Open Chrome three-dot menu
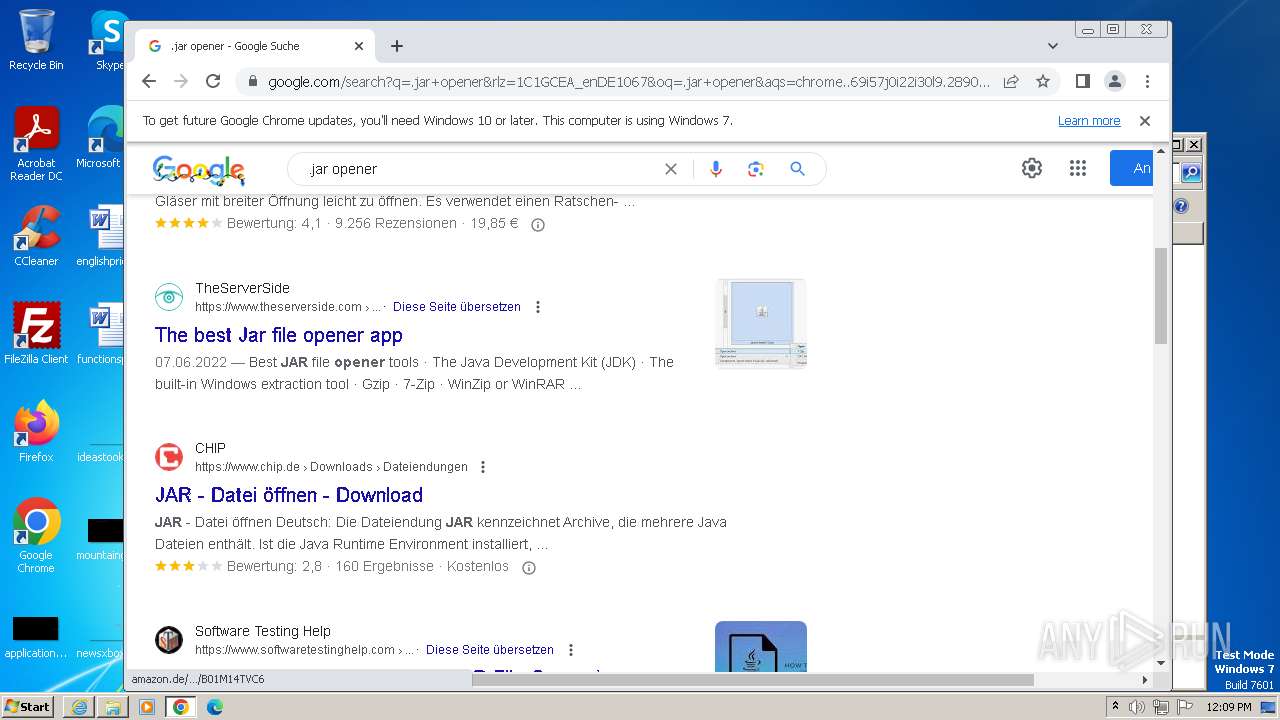This screenshot has width=1280, height=720. point(1147,81)
